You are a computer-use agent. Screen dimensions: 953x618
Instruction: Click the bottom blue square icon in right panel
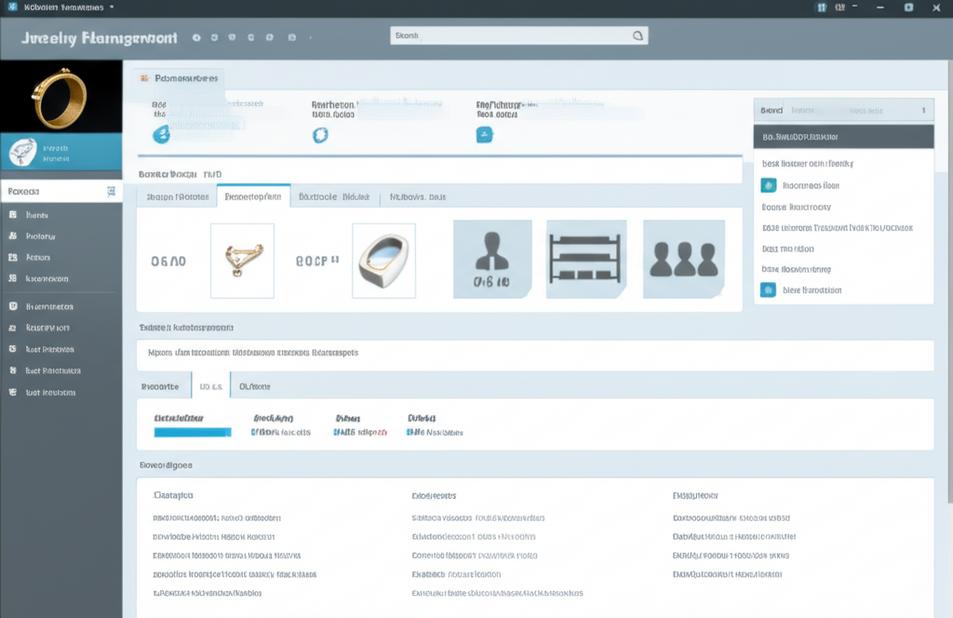pos(768,290)
